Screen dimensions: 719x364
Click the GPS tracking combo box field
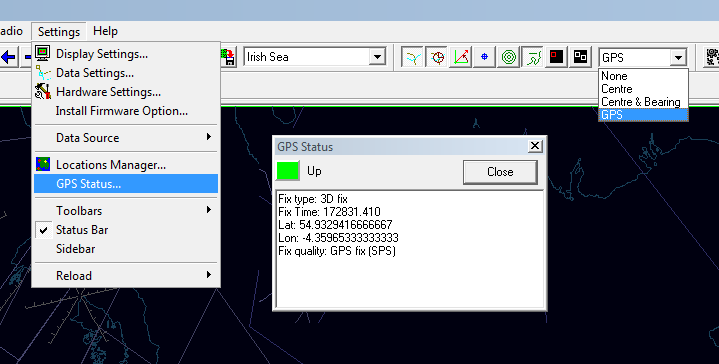(x=635, y=58)
